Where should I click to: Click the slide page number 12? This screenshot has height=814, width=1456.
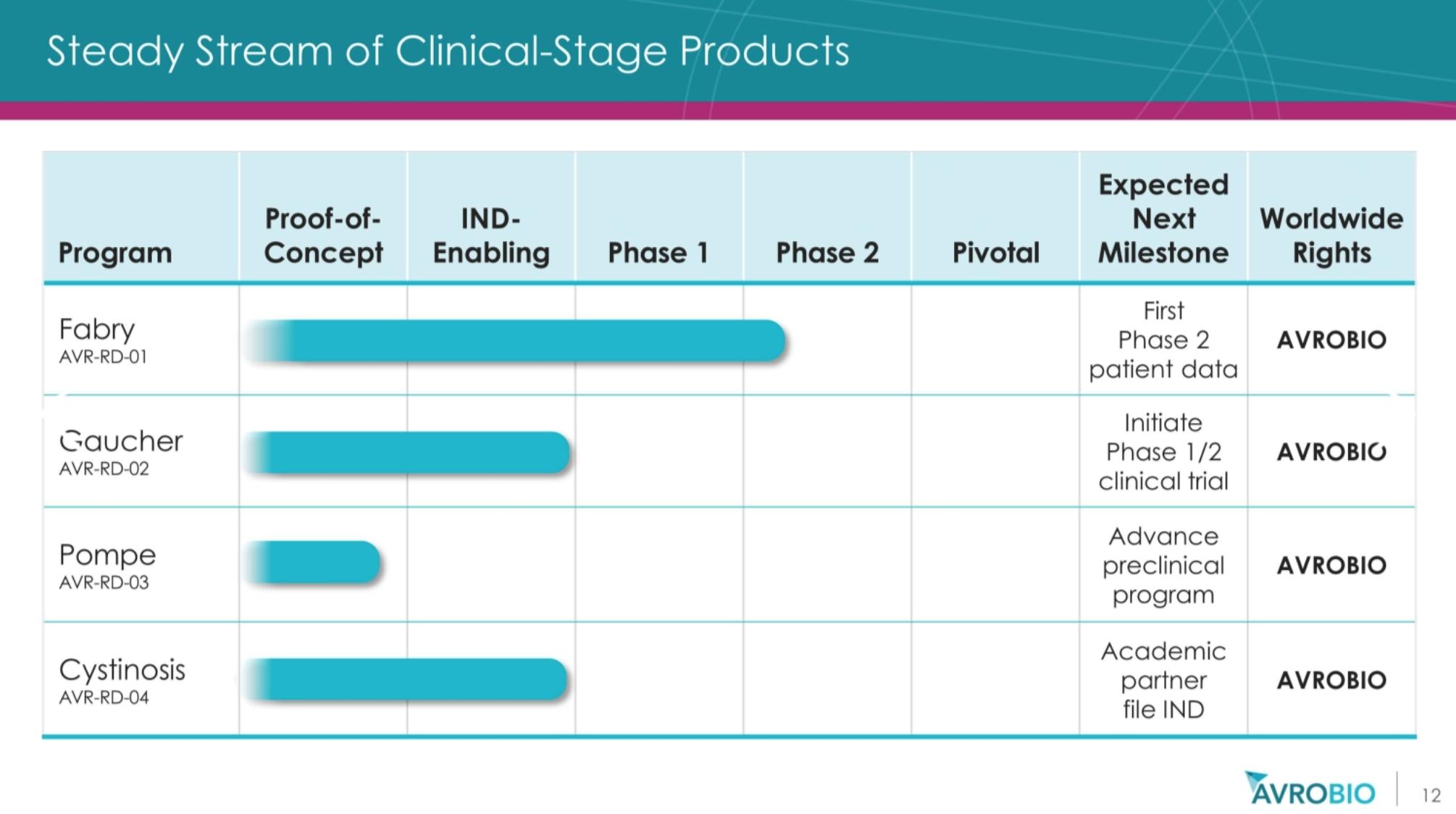[x=1431, y=795]
